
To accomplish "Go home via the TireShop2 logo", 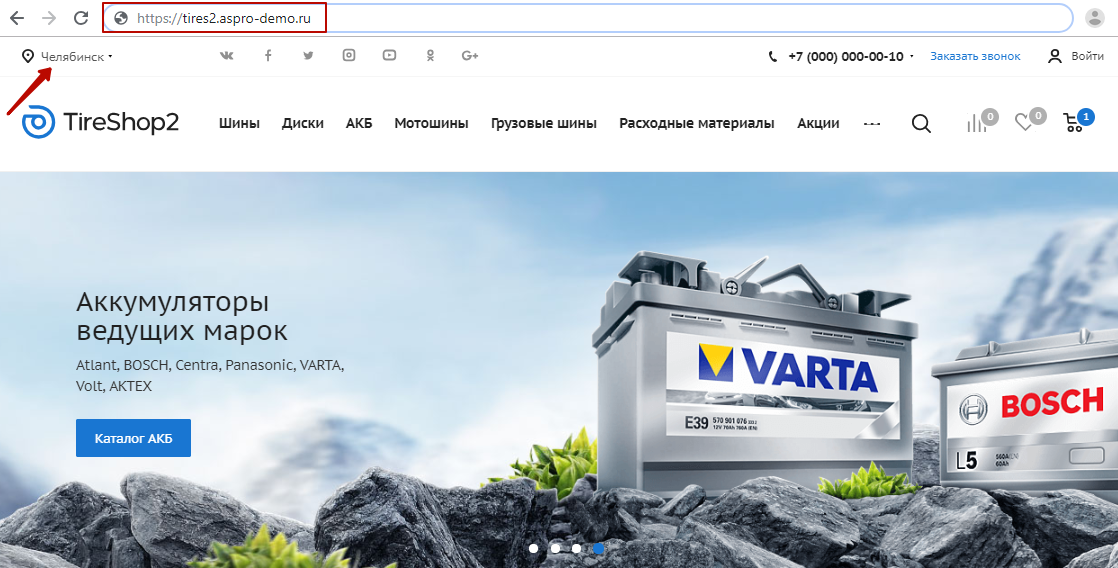I will pos(100,122).
